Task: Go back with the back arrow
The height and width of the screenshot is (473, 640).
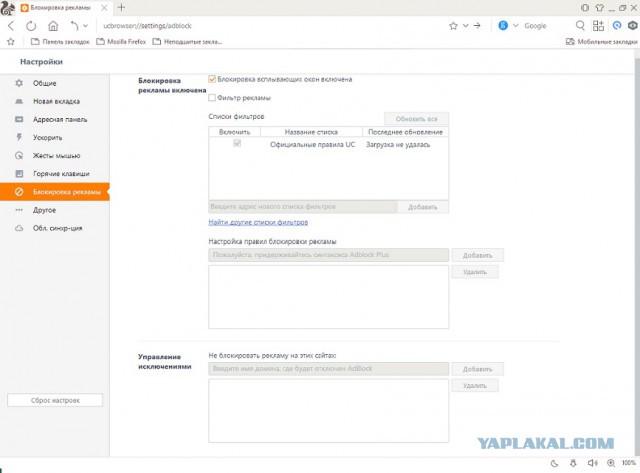Action: pos(12,25)
